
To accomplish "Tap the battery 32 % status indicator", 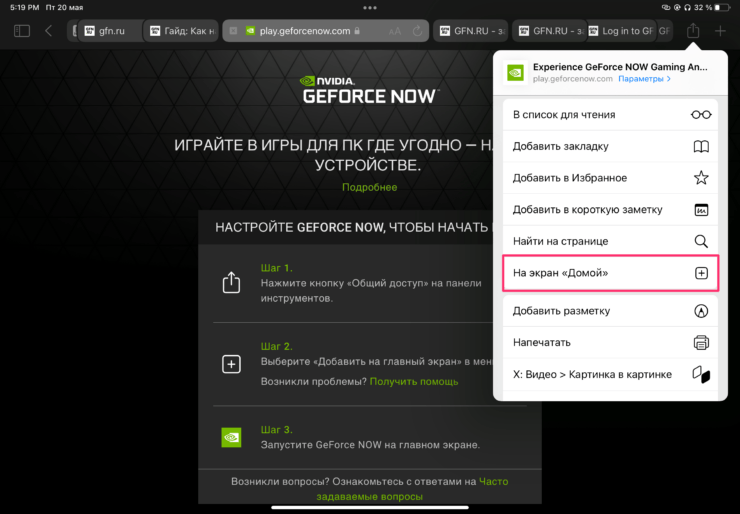I will (712, 8).
